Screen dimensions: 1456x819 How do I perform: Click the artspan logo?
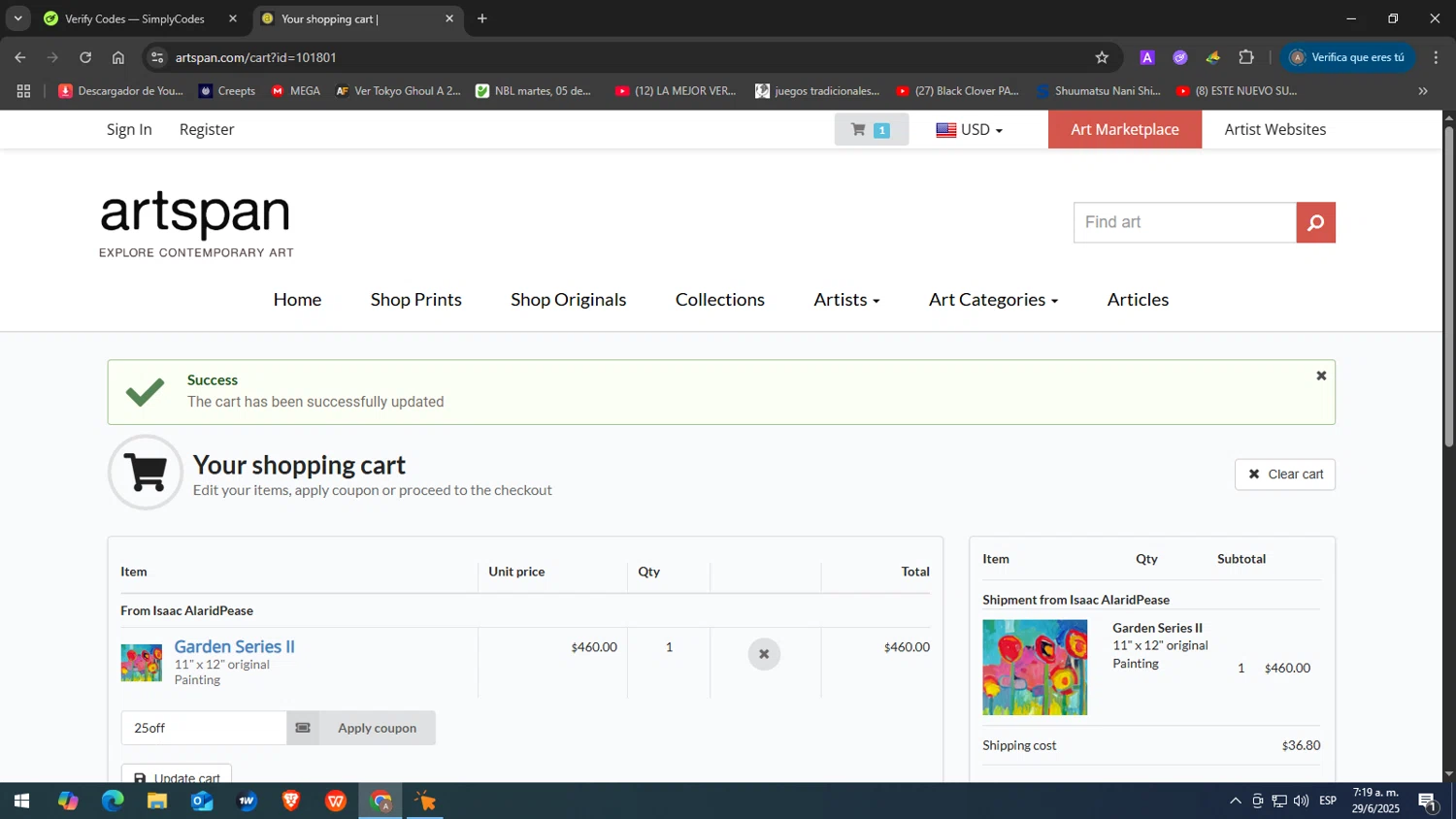196,224
